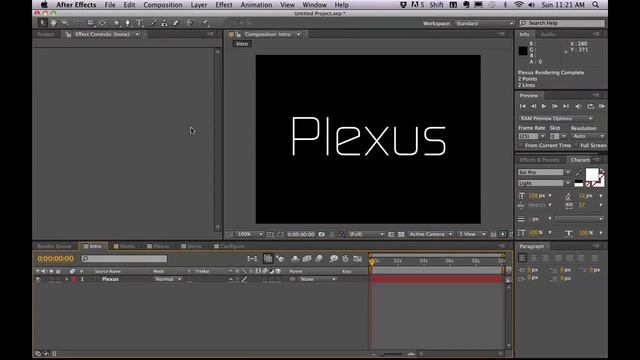Enable From Current Time checkbox
This screenshot has height=360, width=640.
[x=521, y=145]
